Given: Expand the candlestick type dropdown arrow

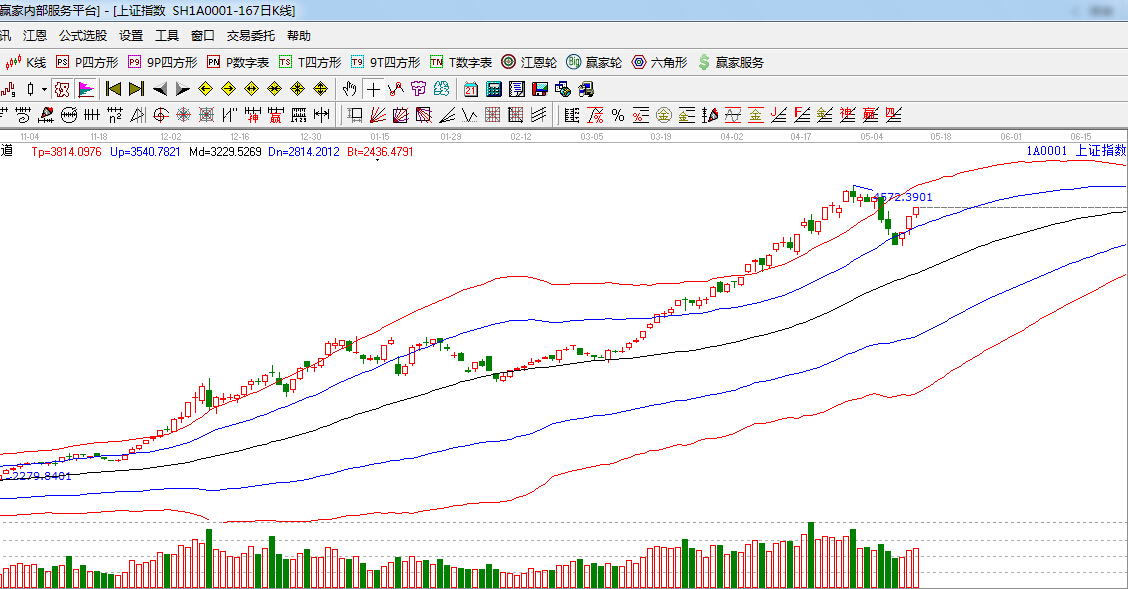Looking at the screenshot, I should 43,88.
